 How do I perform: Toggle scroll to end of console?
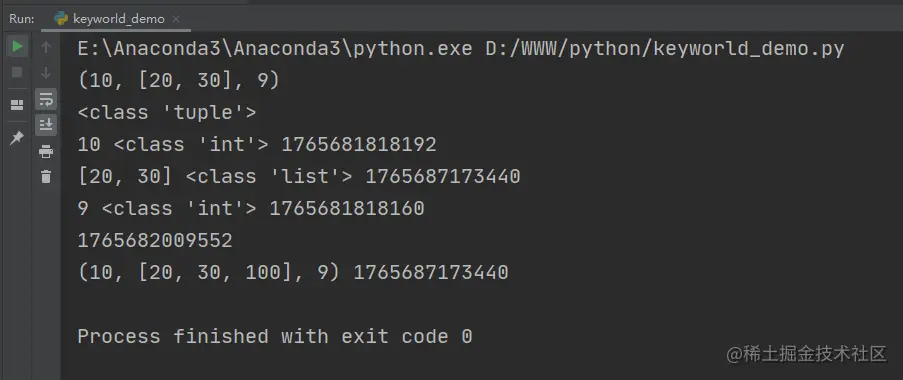[46, 125]
